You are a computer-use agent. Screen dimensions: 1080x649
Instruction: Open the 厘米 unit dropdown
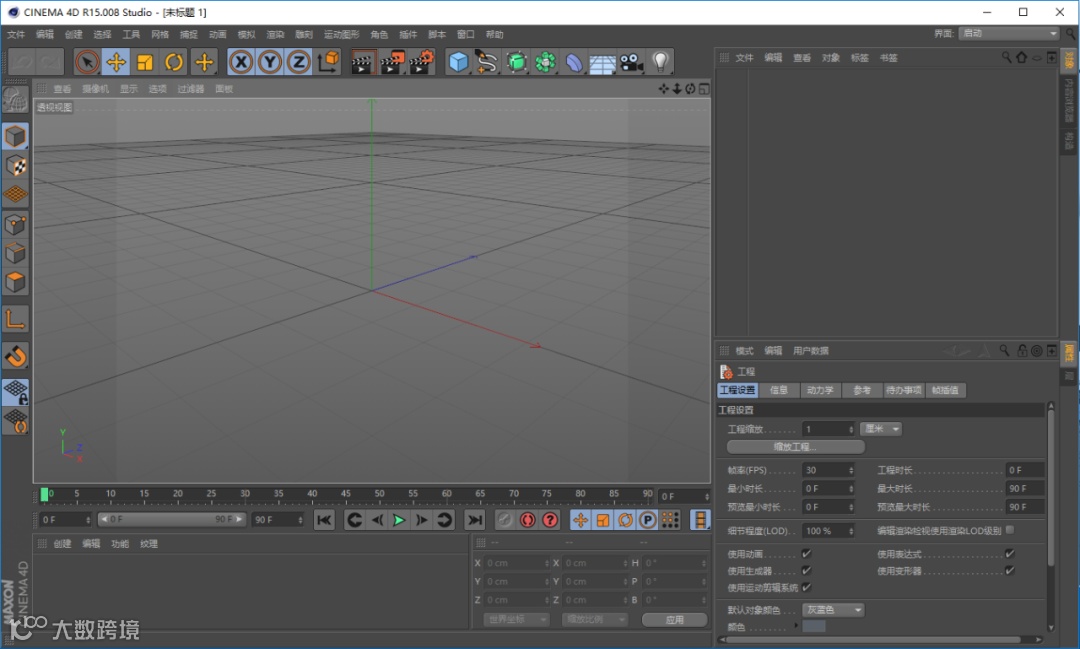pos(880,429)
